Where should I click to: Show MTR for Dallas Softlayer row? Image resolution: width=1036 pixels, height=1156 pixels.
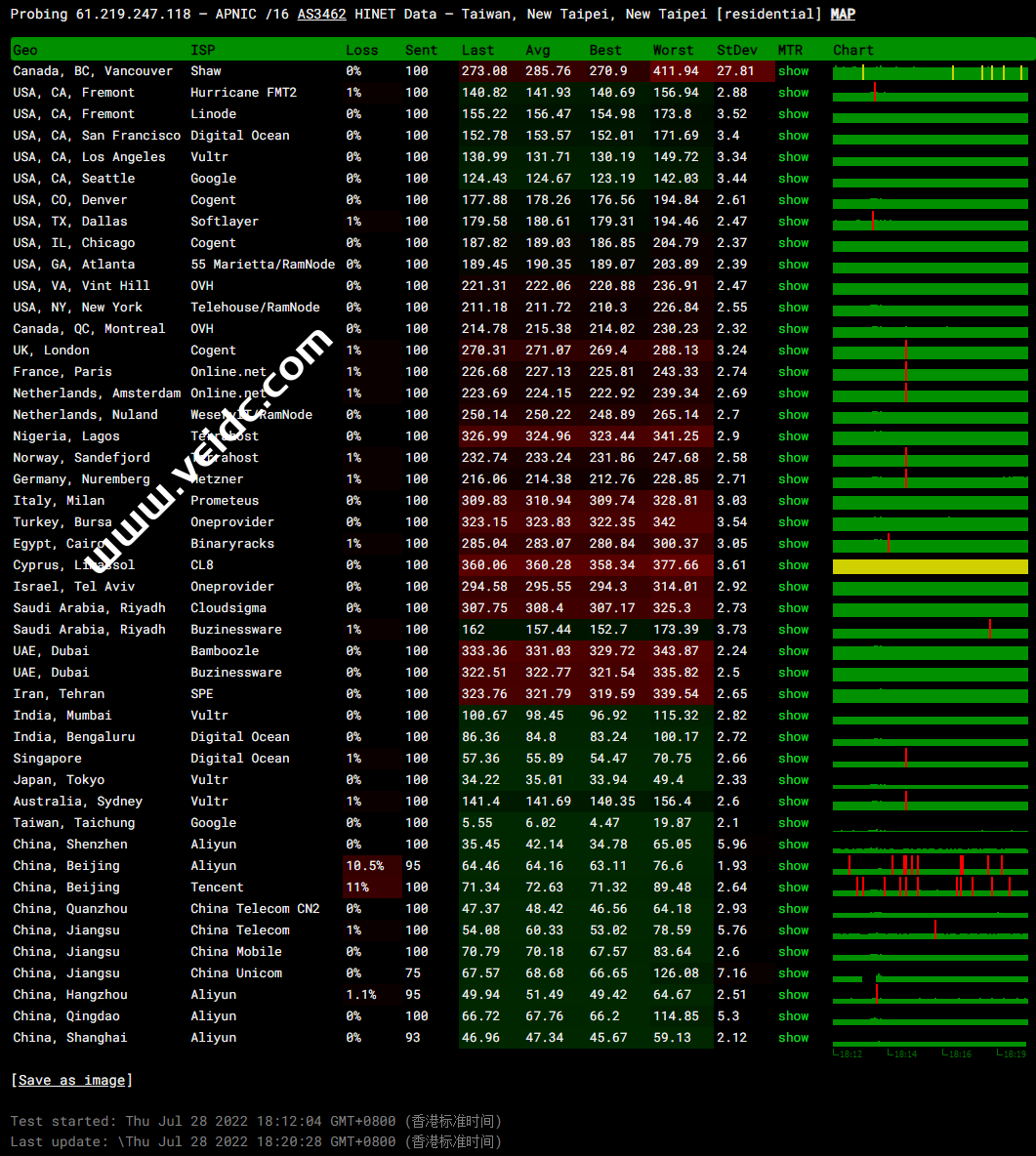click(x=794, y=222)
